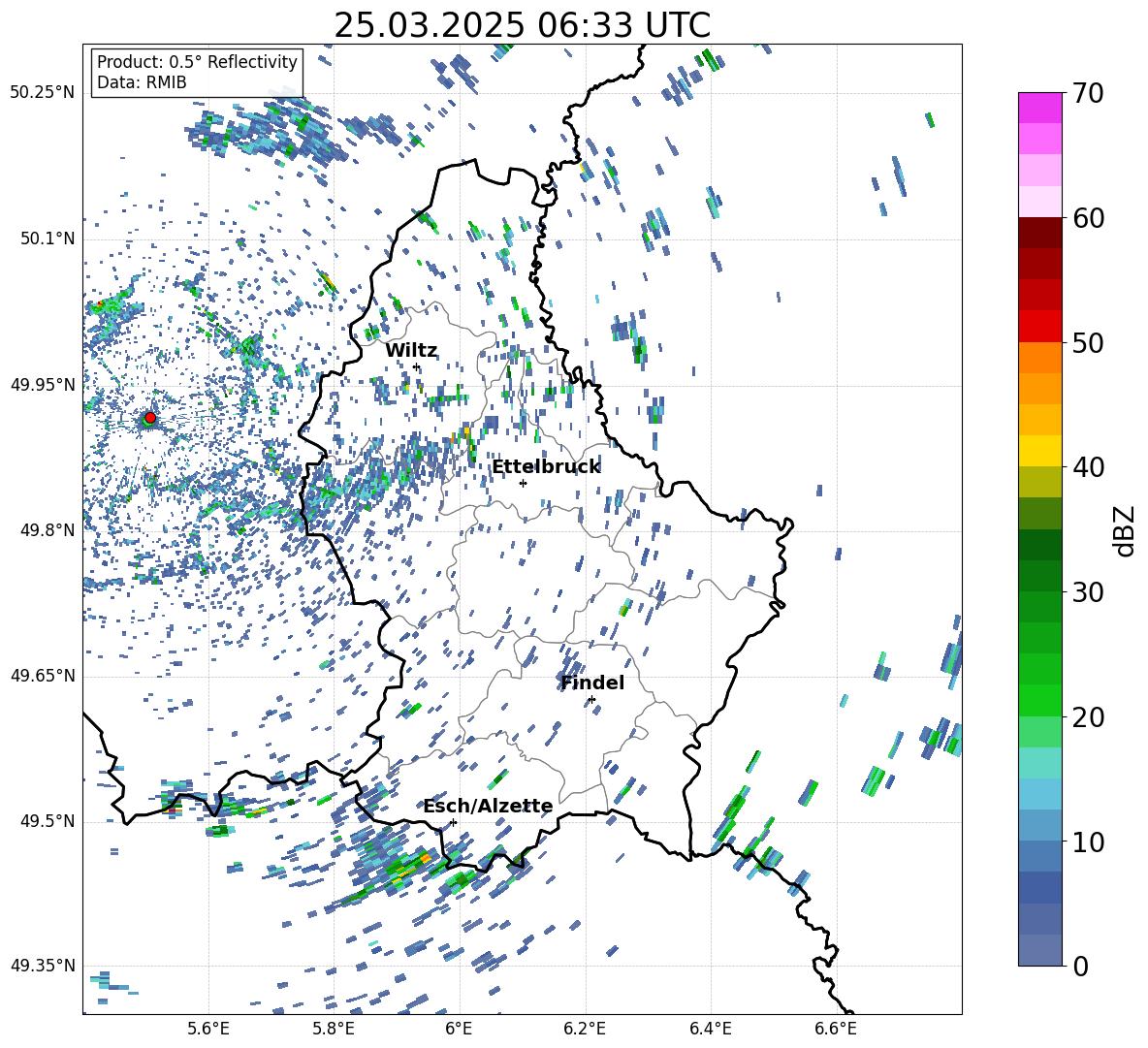Click the Wiltz city label

(411, 351)
